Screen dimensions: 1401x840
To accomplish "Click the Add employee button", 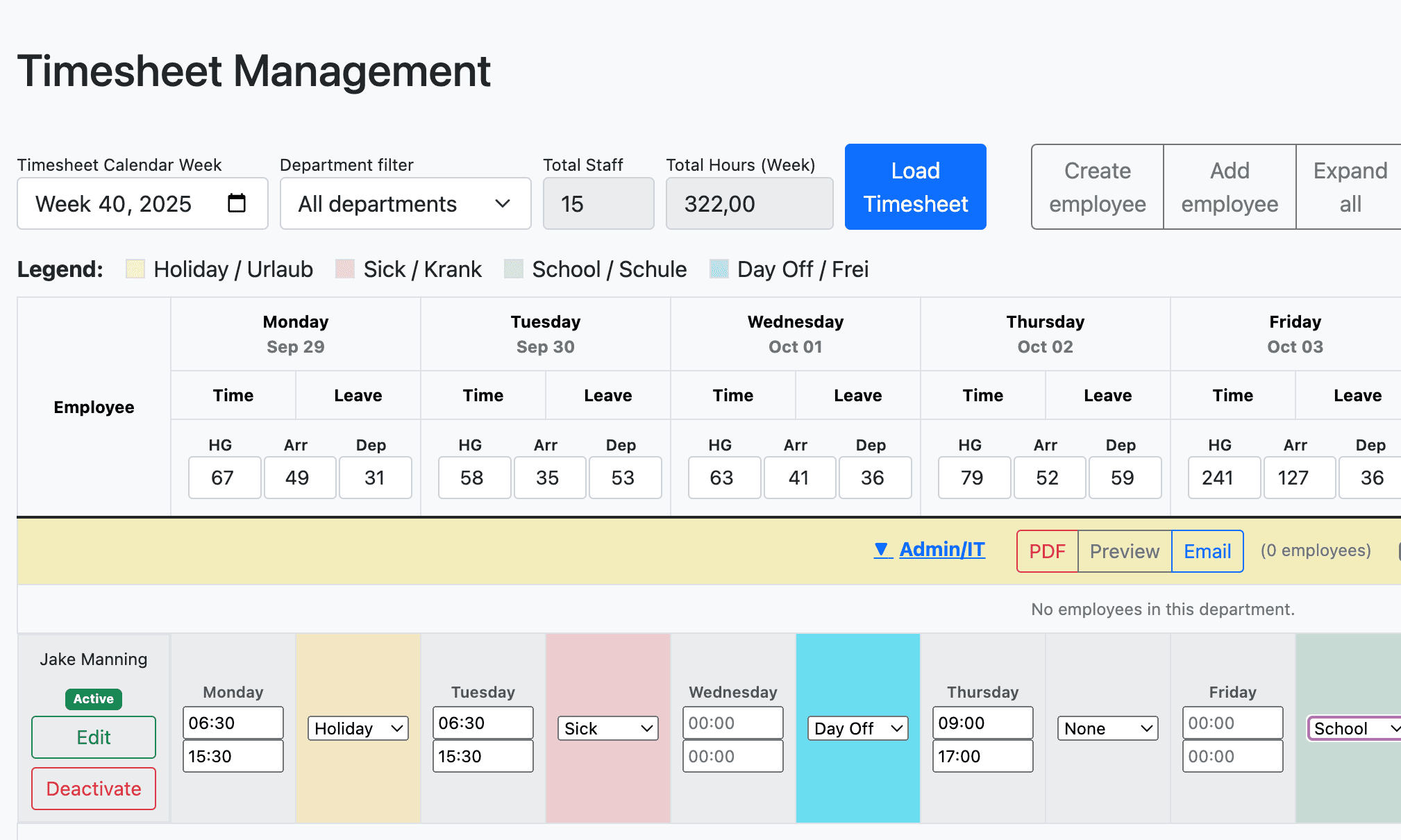I will [1230, 187].
